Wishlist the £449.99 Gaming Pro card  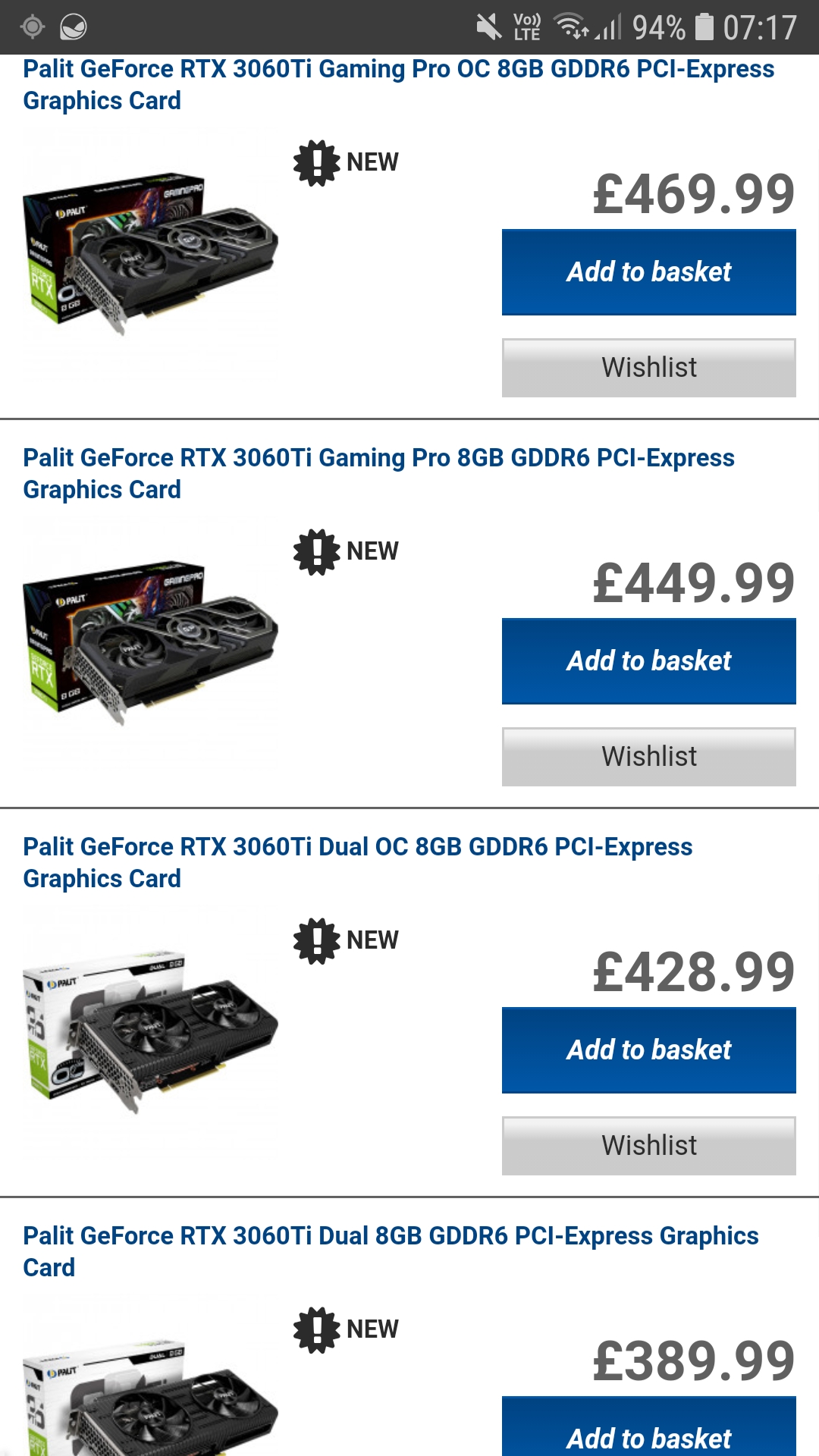(649, 757)
